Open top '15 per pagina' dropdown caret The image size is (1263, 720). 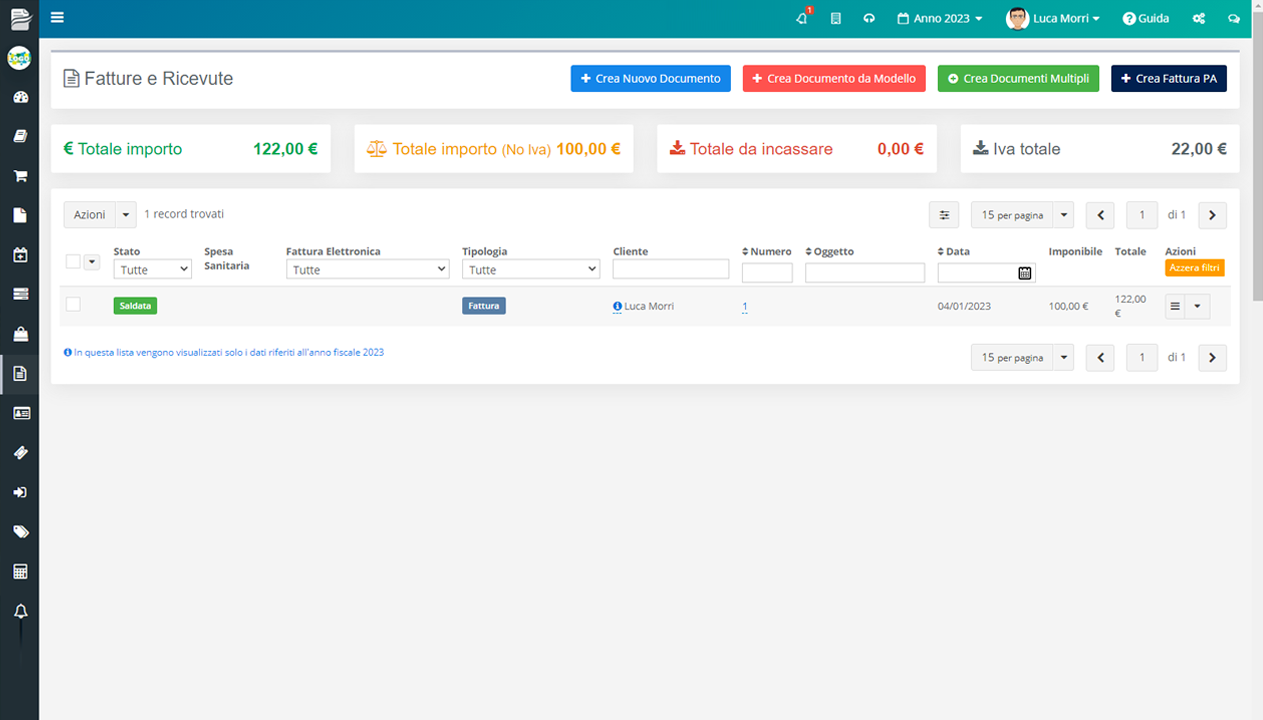[x=1063, y=215]
